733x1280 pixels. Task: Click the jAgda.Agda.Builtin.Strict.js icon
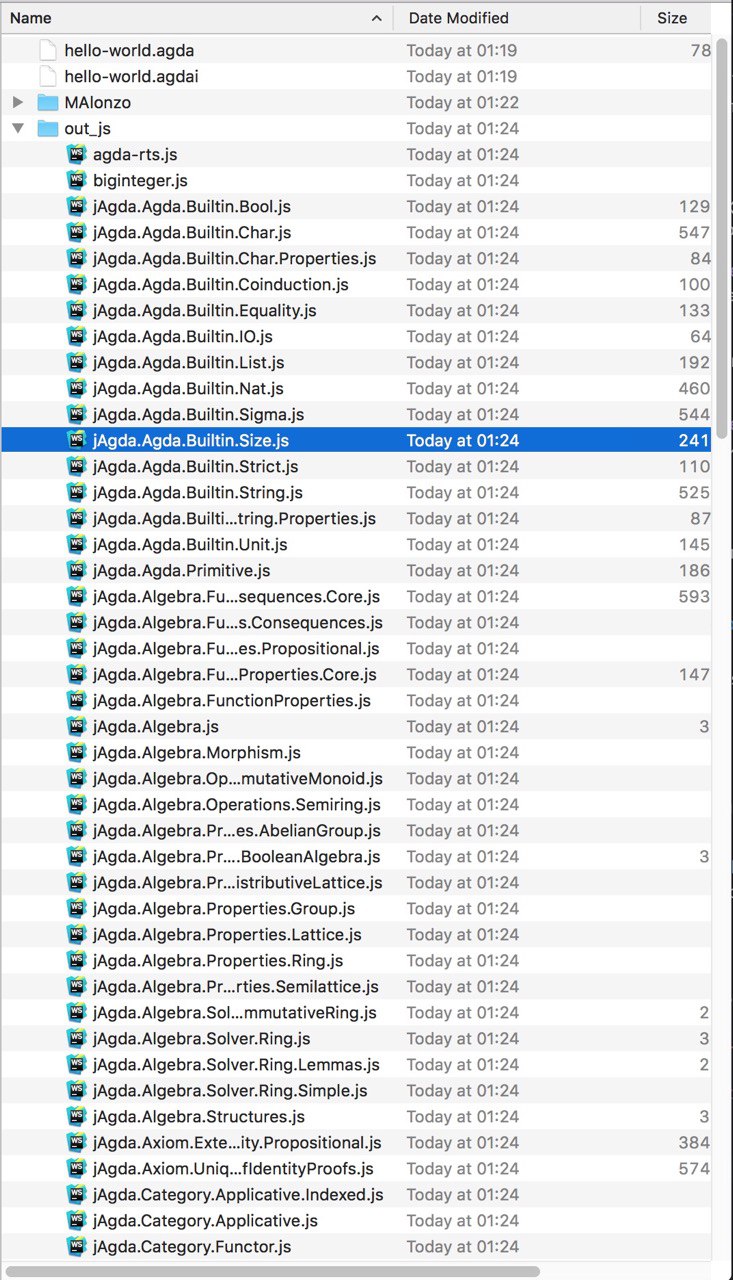point(76,466)
